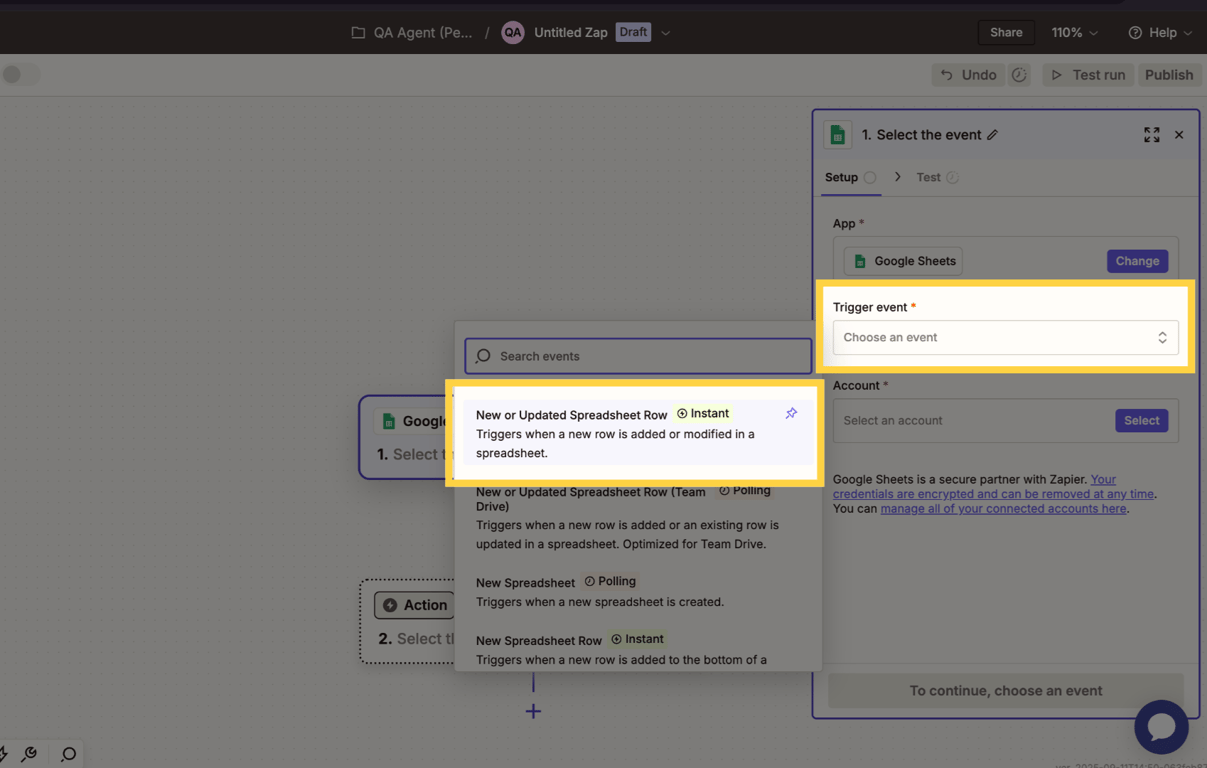Open the version history clock icon
Viewport: 1207px width, 768px height.
[1019, 75]
